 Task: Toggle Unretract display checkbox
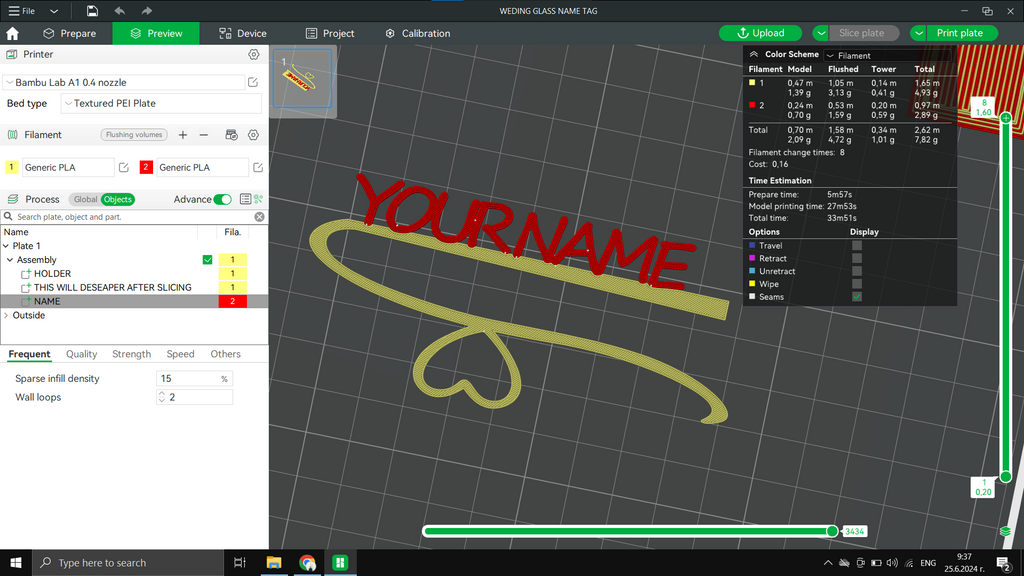pos(857,271)
